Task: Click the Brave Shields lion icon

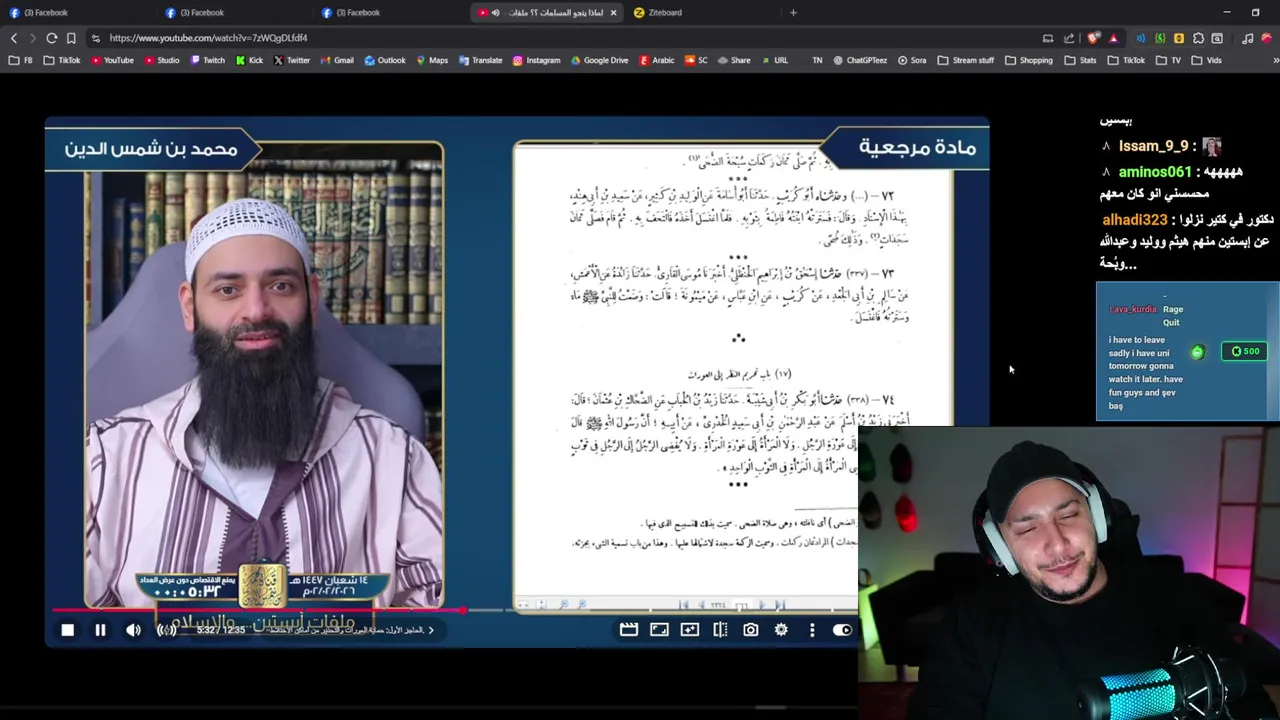Action: click(1093, 38)
